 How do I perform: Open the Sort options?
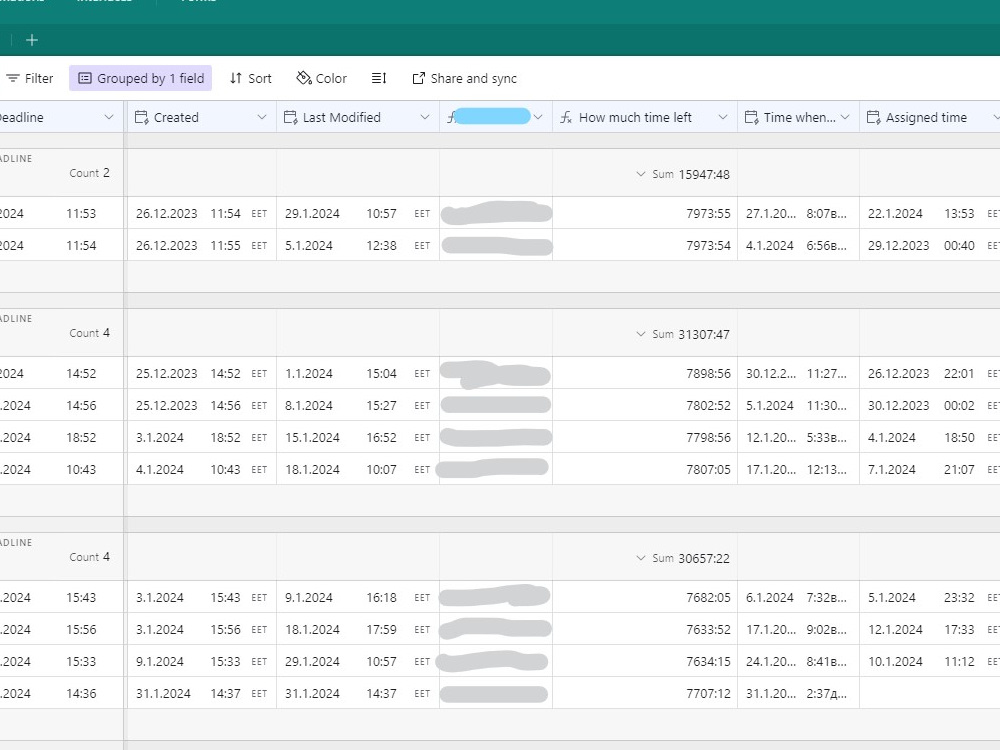point(251,78)
